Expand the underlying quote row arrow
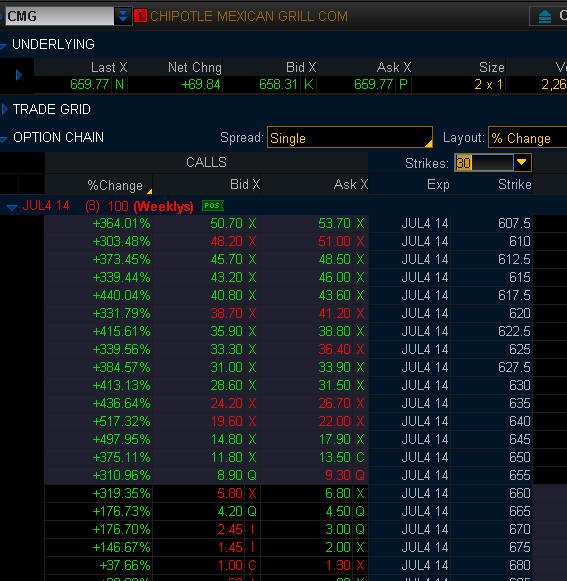The width and height of the screenshot is (567, 581). (x=19, y=75)
